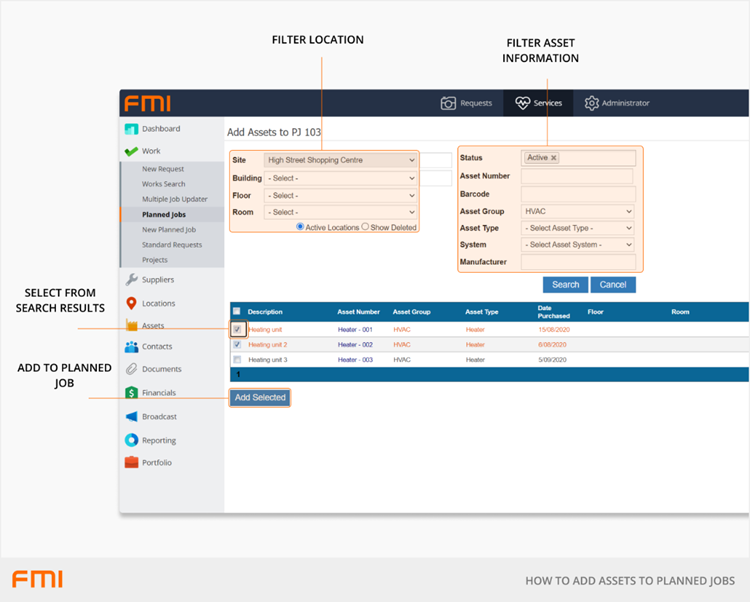Image resolution: width=750 pixels, height=602 pixels.
Task: Click the Search button
Action: coord(565,285)
